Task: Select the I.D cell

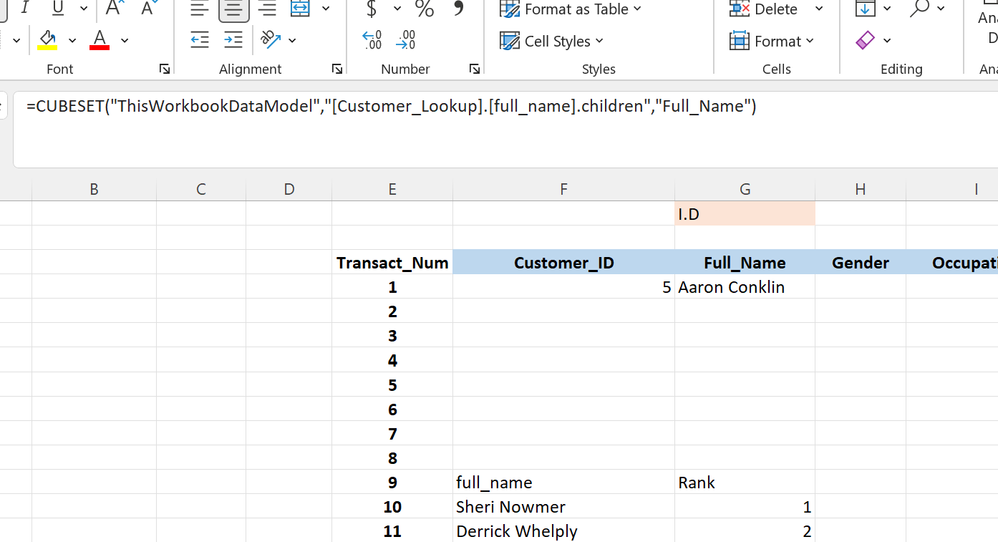Action: click(745, 214)
